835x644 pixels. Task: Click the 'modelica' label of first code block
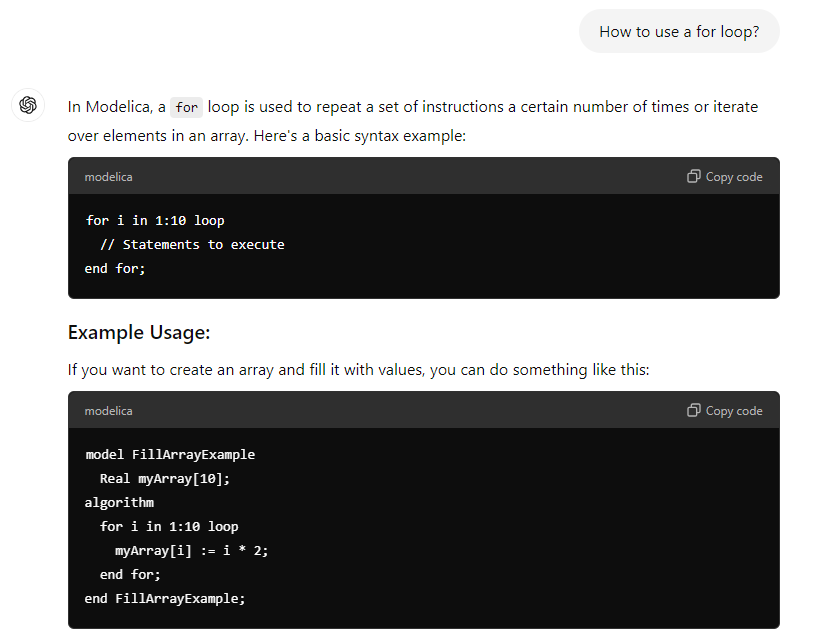(x=109, y=177)
